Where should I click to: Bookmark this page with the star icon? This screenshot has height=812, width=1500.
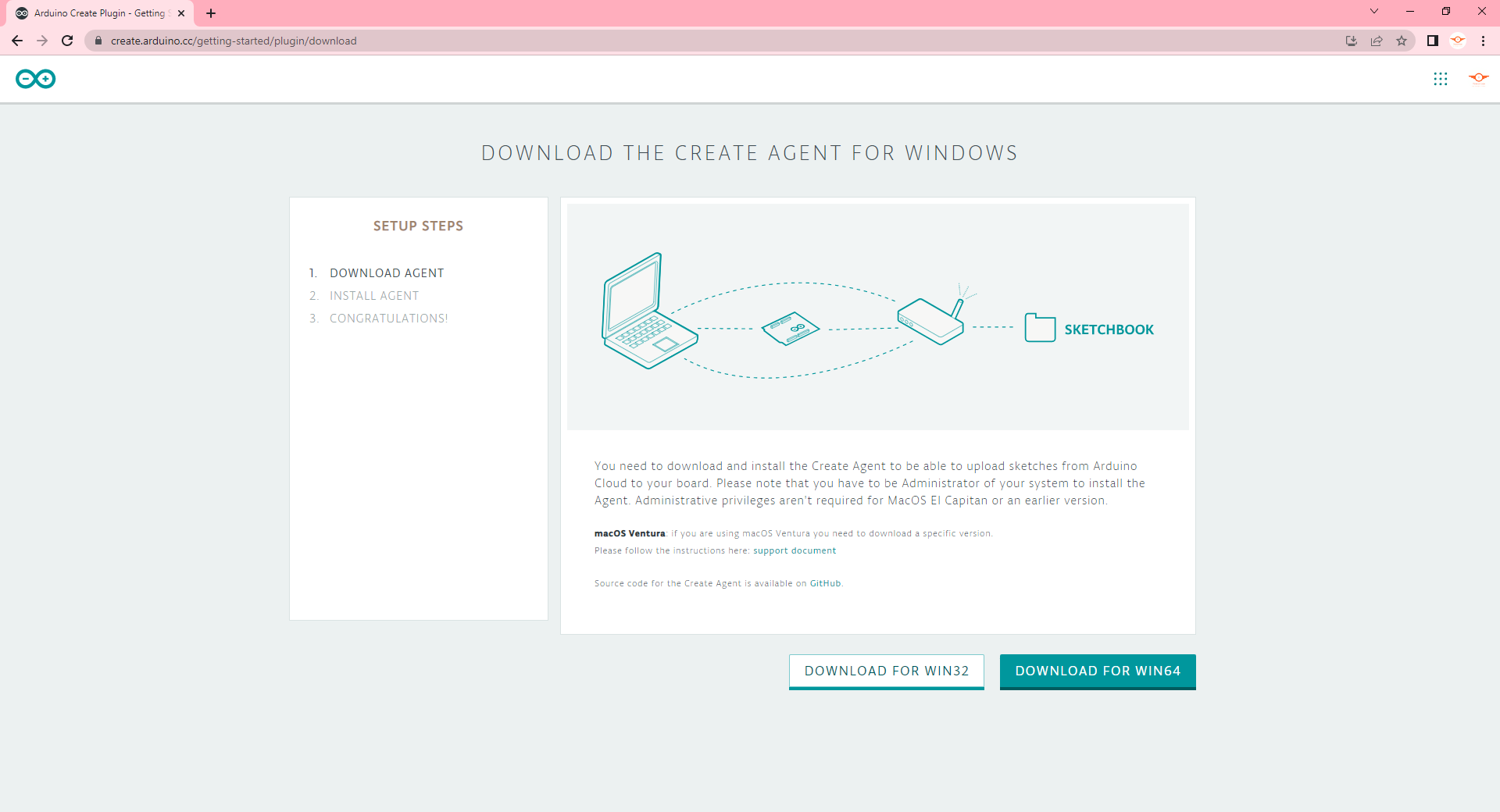click(1402, 41)
